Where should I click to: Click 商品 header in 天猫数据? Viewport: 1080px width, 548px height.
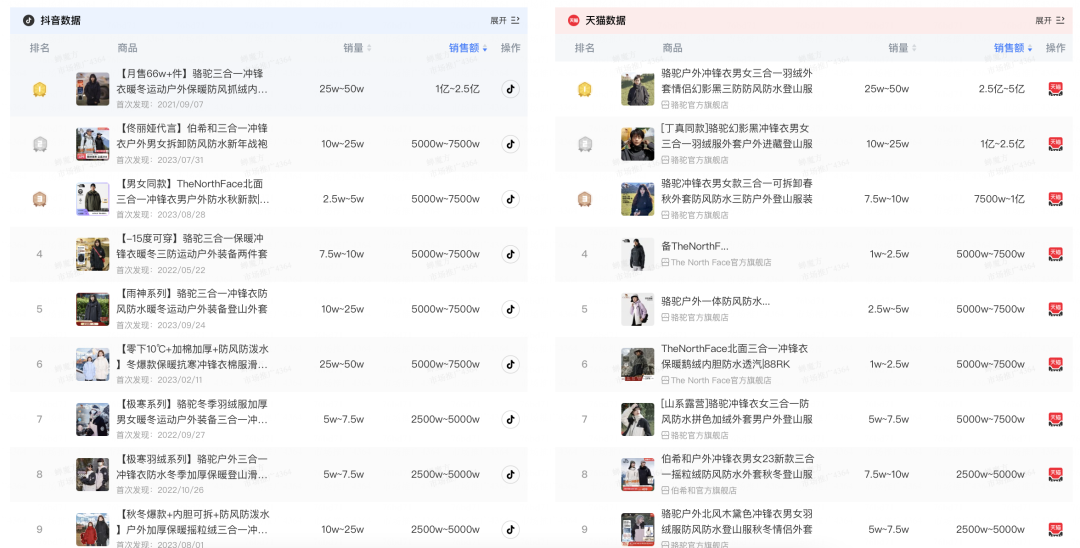click(x=672, y=48)
